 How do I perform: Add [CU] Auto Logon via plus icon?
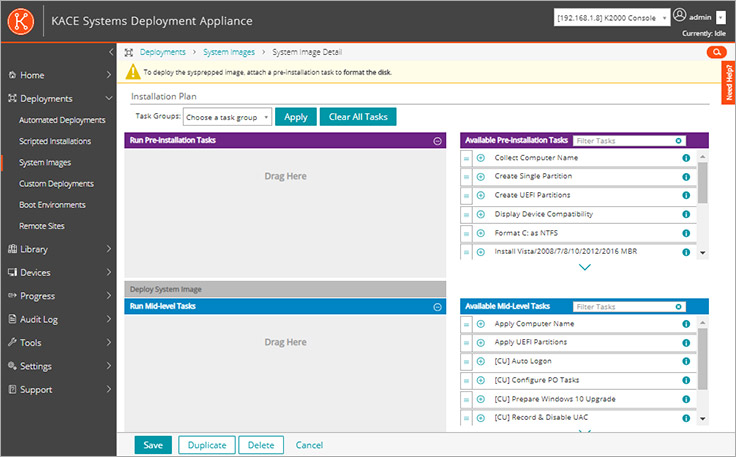click(x=481, y=361)
